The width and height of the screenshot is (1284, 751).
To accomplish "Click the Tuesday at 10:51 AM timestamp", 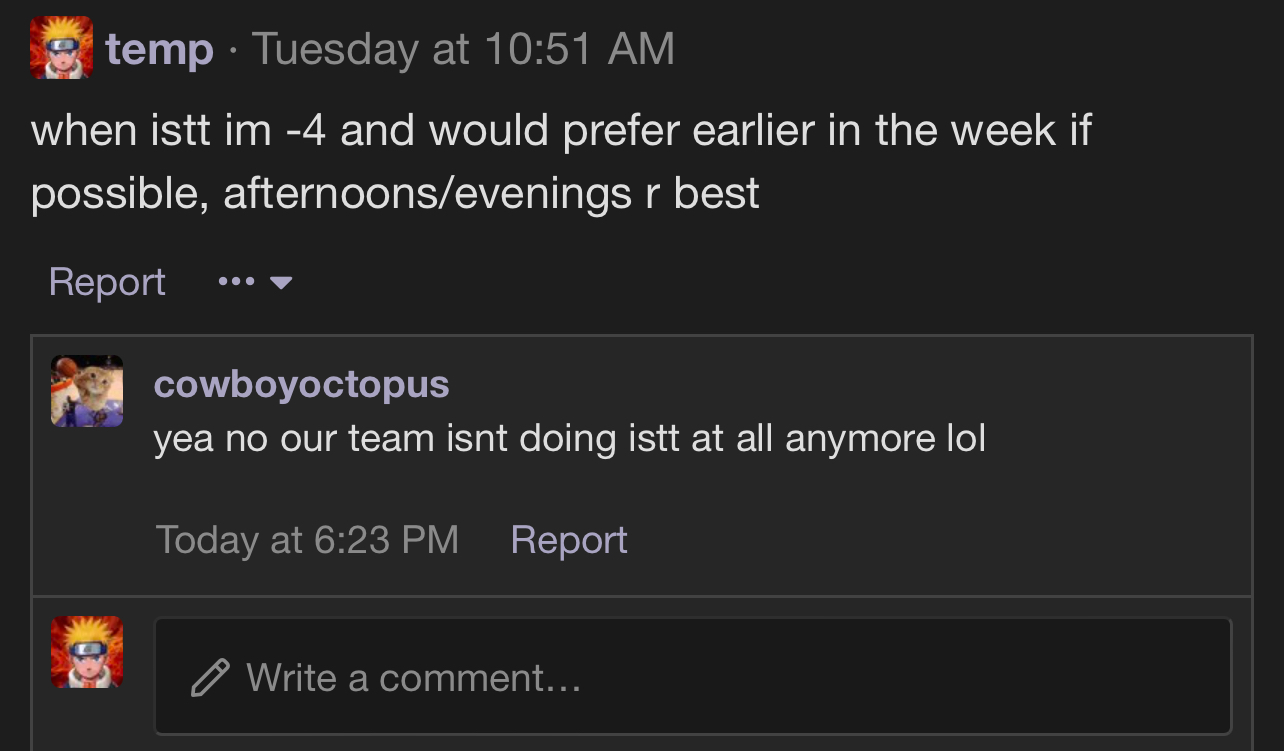I will 463,48.
